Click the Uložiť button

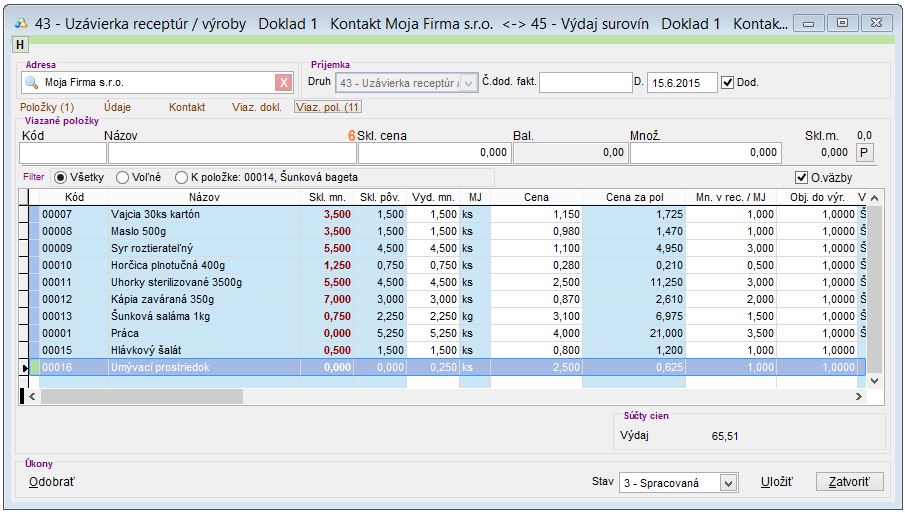(776, 482)
